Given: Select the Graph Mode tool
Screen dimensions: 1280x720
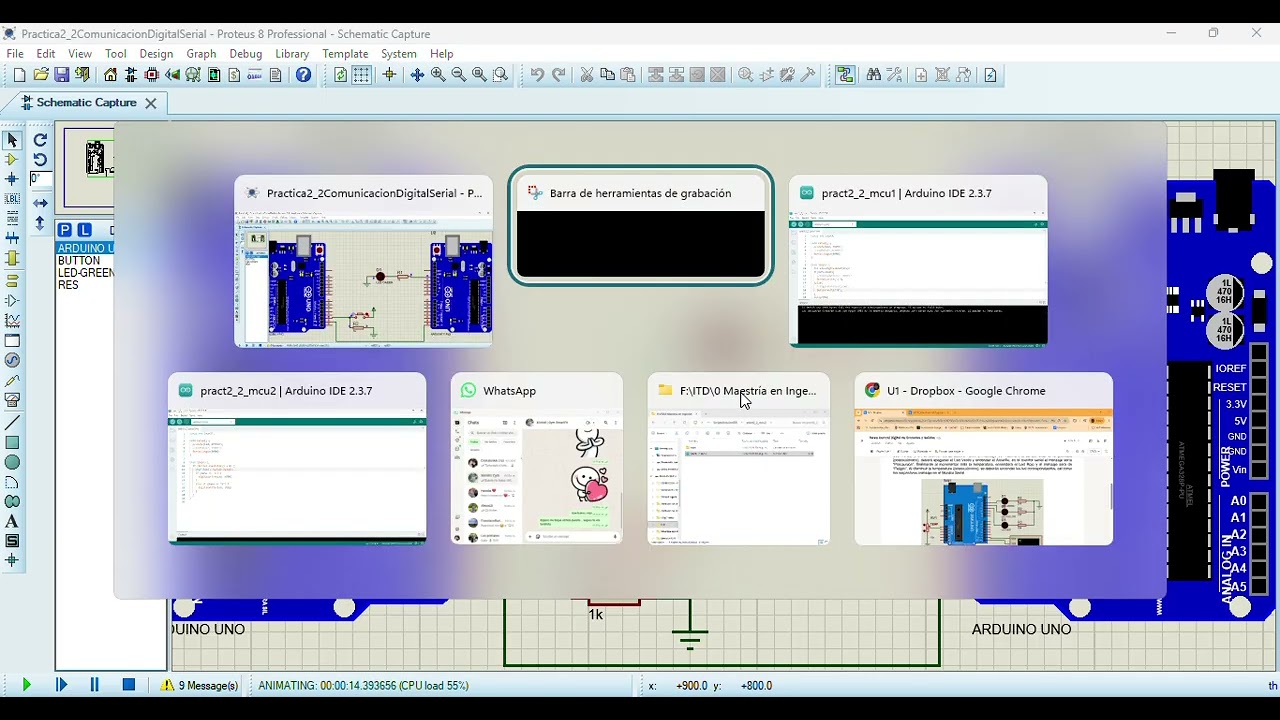Looking at the screenshot, I should click(x=12, y=321).
